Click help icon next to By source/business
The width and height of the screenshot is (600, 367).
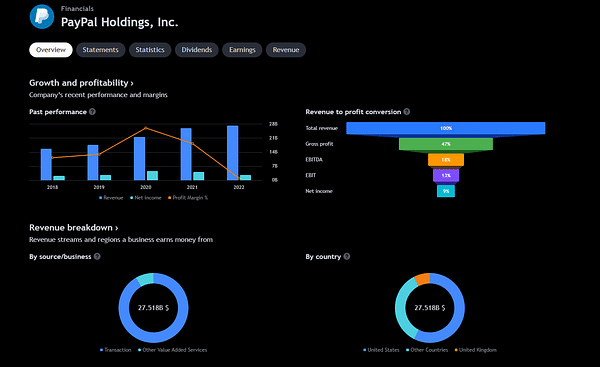coord(97,256)
